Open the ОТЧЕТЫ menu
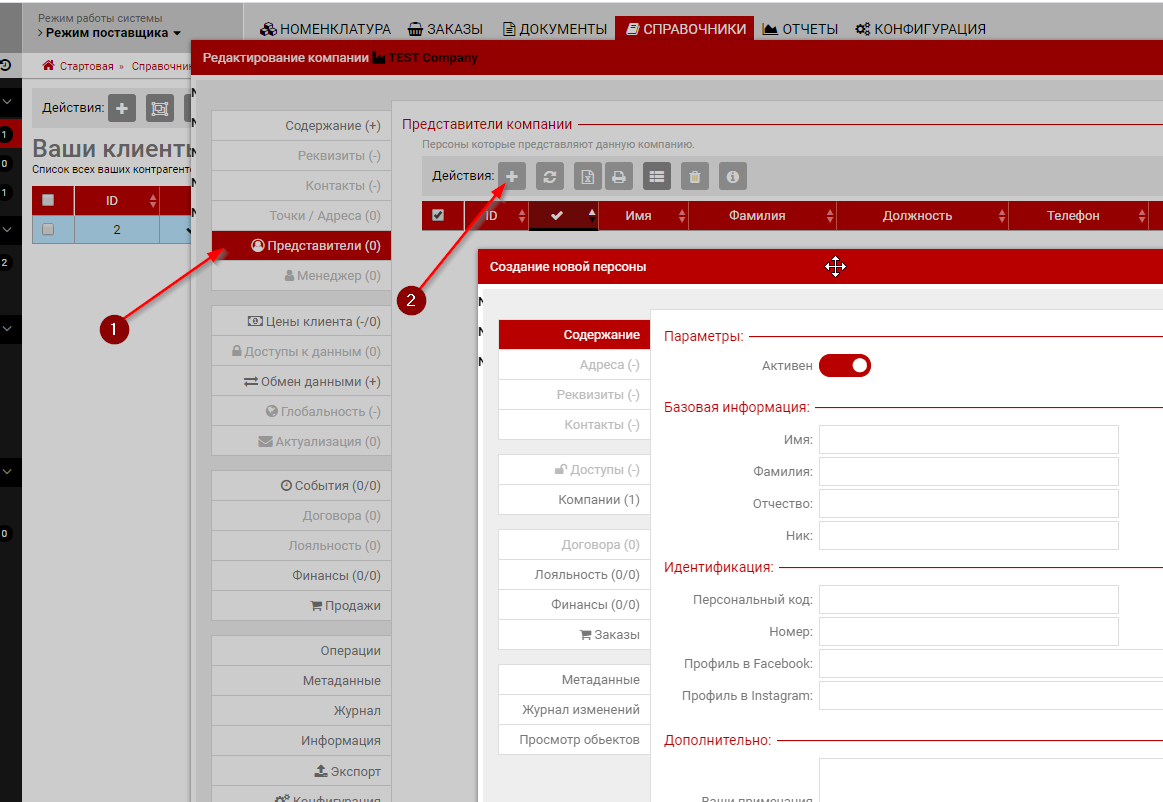Viewport: 1163px width, 802px height. pos(799,29)
